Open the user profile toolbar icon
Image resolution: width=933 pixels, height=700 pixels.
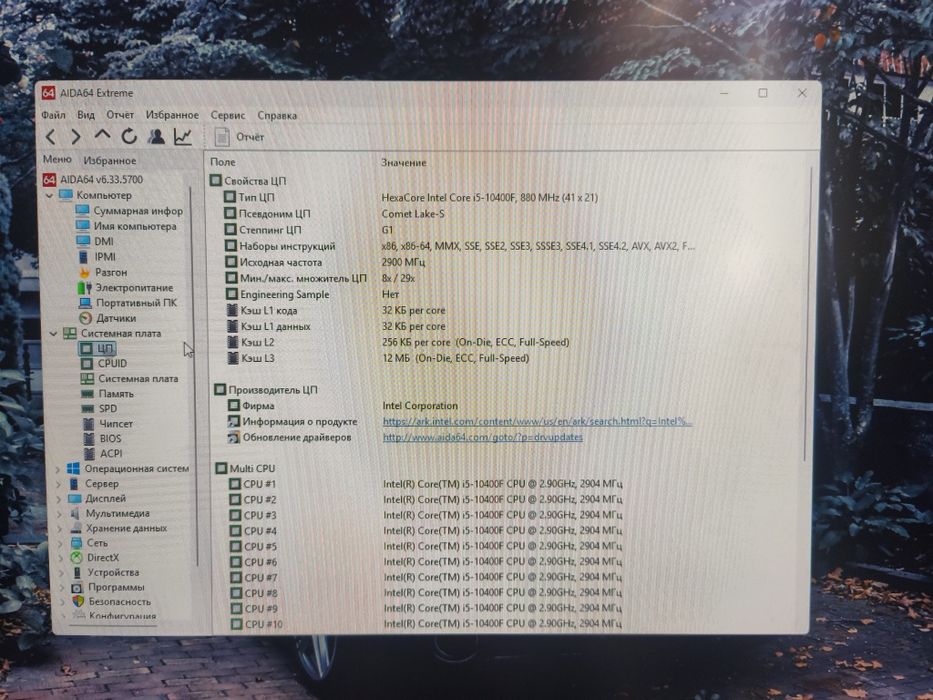[x=156, y=136]
